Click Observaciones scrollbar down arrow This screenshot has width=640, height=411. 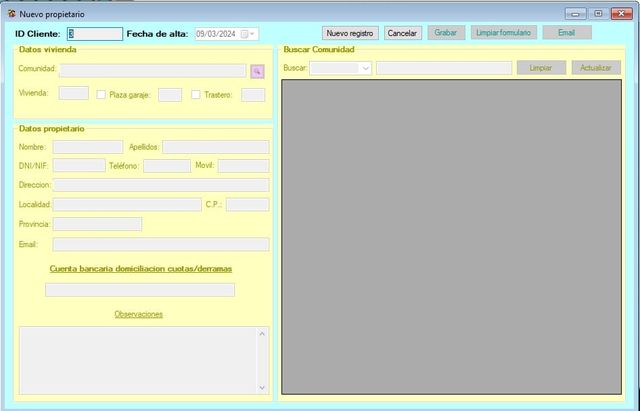262,388
